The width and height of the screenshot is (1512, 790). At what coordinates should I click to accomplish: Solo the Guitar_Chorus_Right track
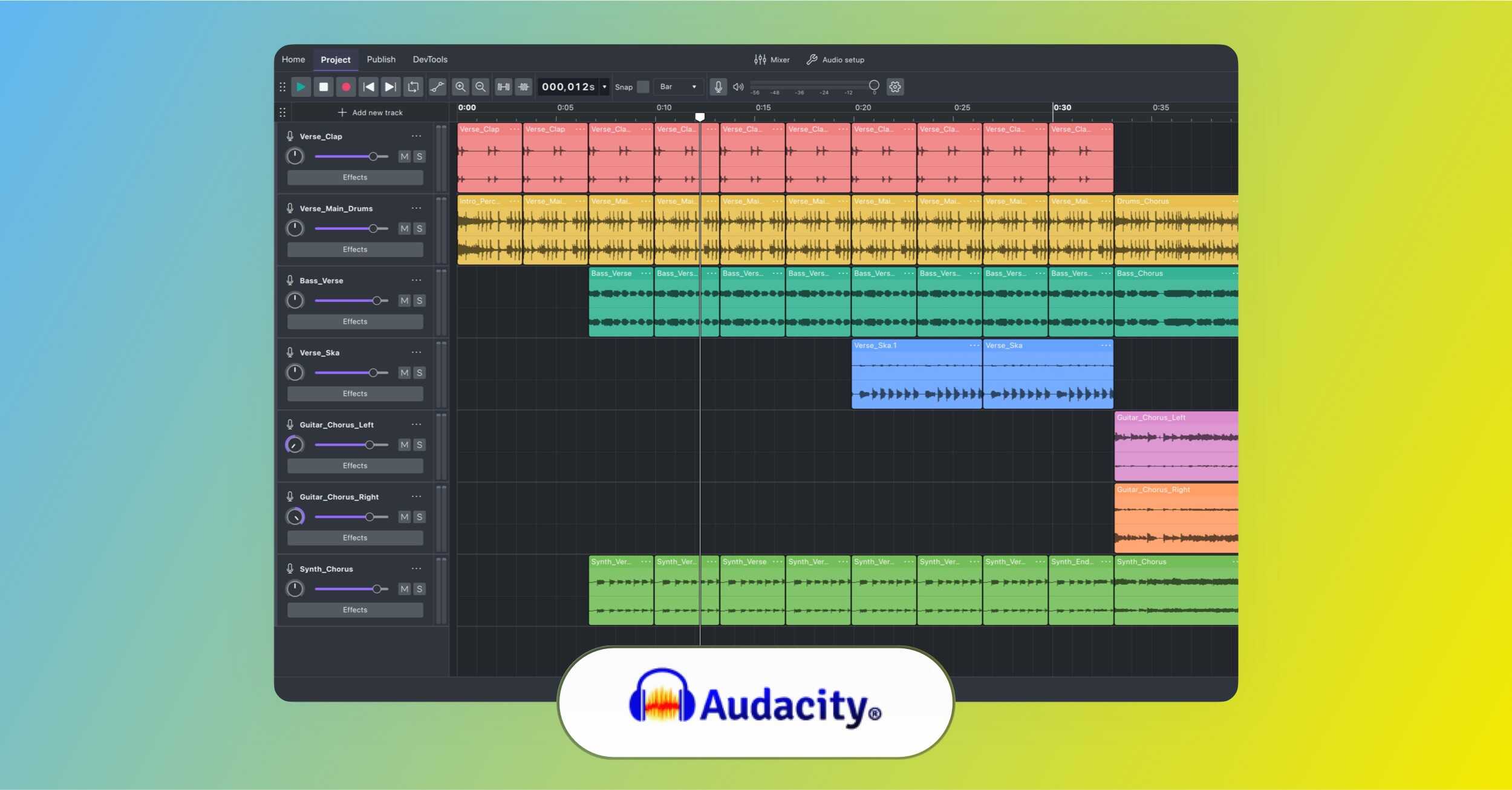click(419, 517)
